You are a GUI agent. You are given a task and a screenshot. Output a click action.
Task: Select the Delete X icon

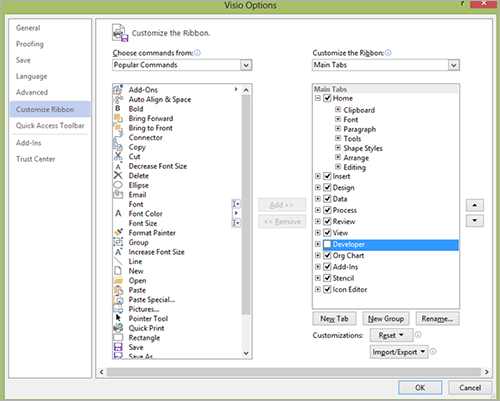[118, 175]
